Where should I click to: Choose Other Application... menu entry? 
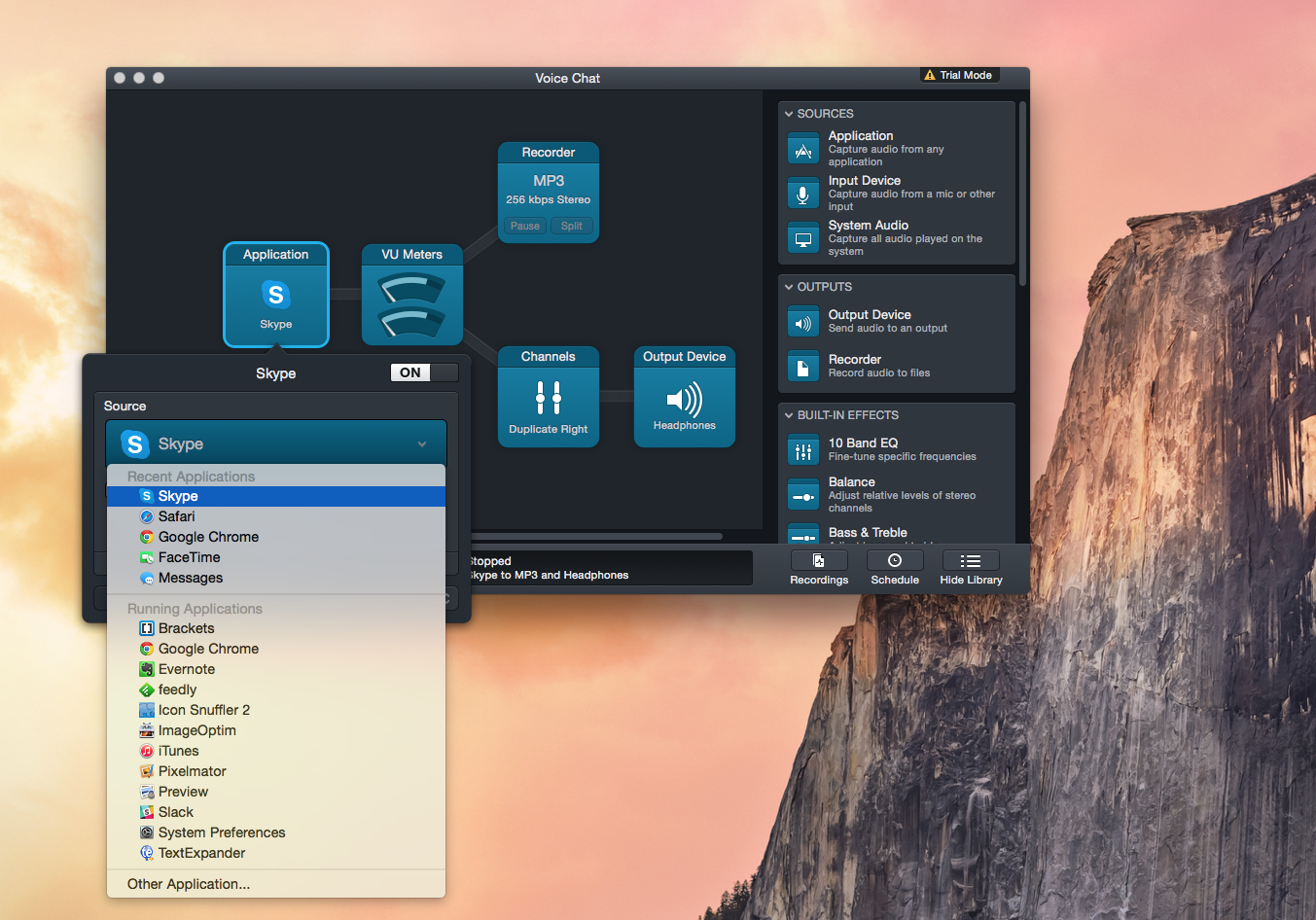(x=276, y=884)
